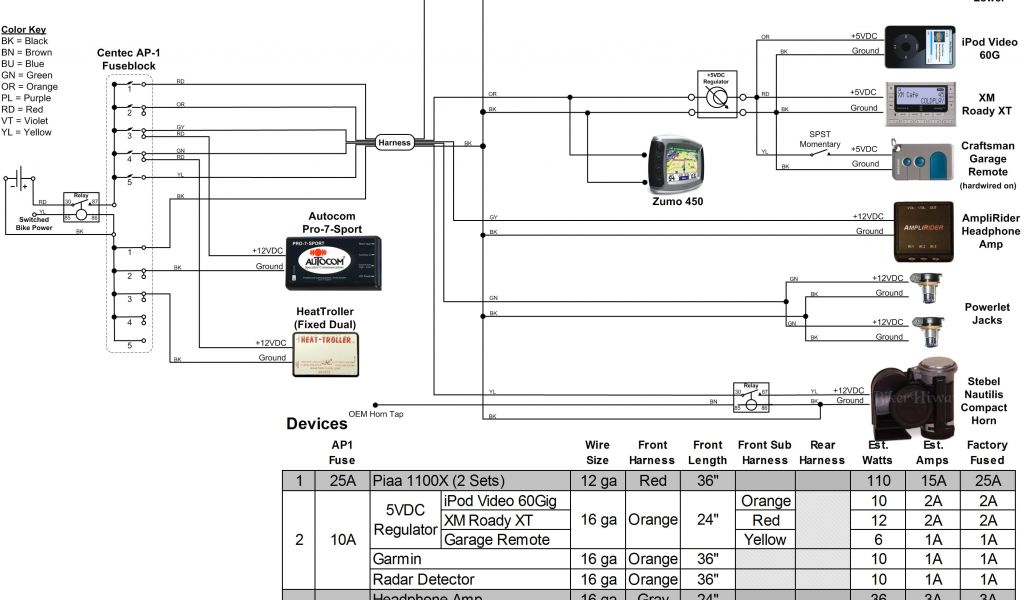Click the Harness connector label

click(394, 143)
